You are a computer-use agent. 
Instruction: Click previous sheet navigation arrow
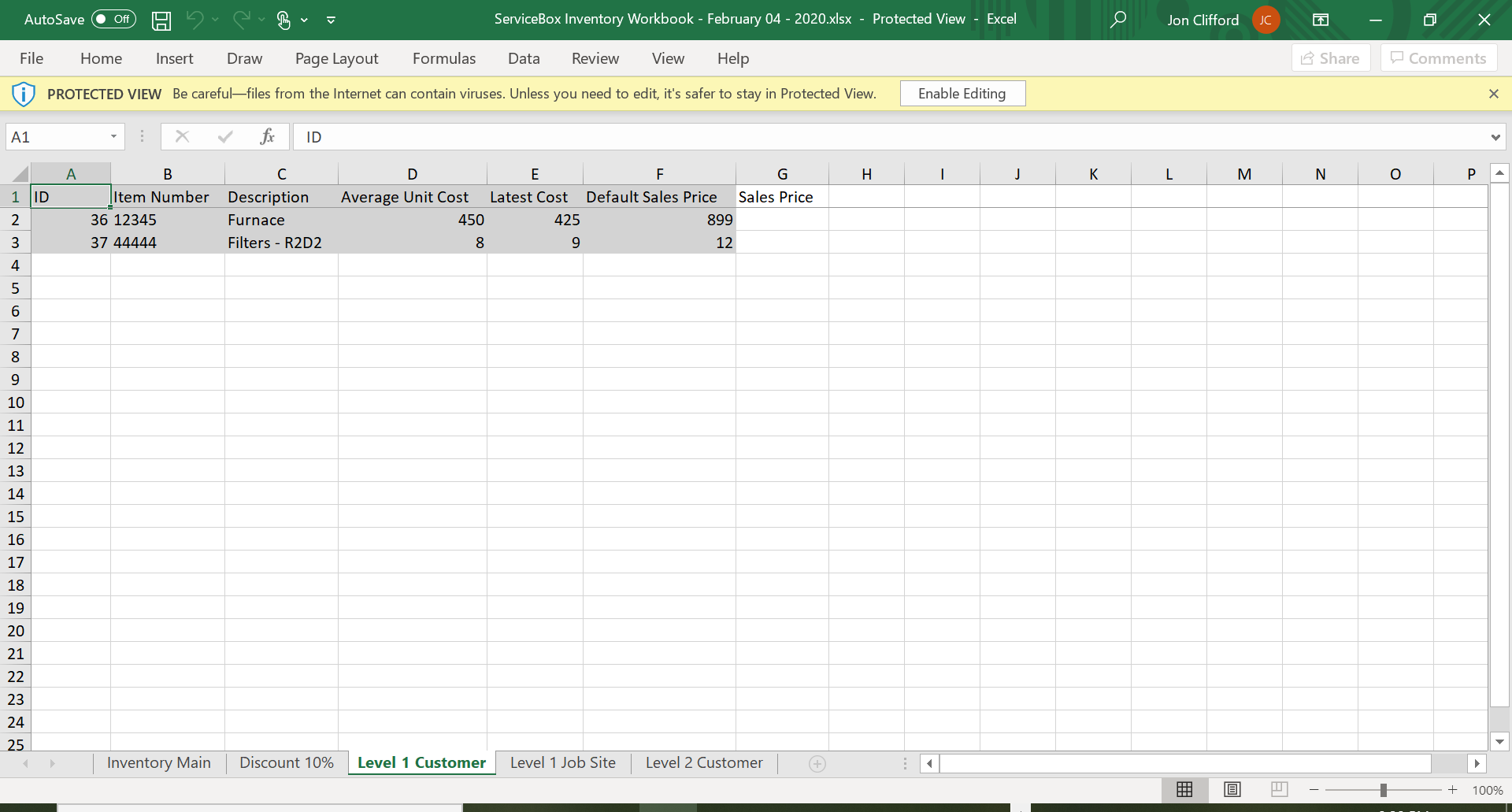26,763
